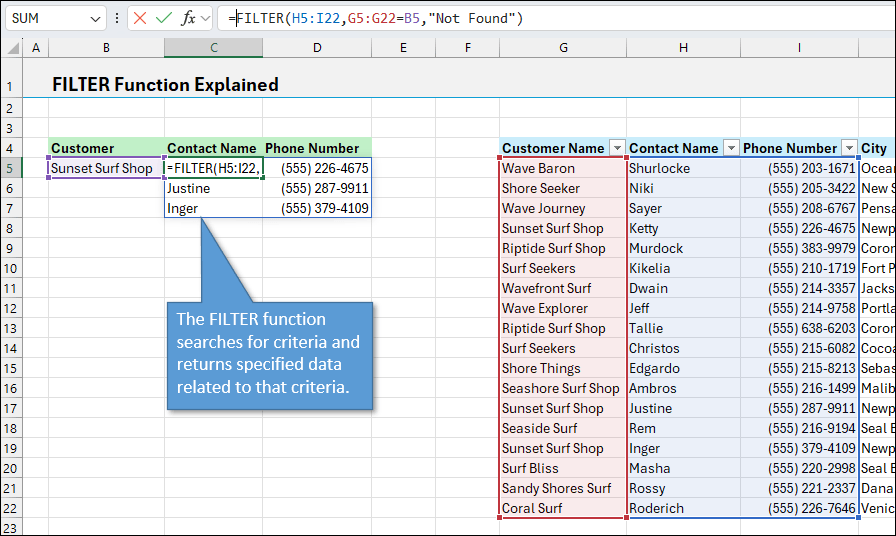This screenshot has width=896, height=536.
Task: Open the dropdown arrow next to fx
Action: click(x=205, y=18)
